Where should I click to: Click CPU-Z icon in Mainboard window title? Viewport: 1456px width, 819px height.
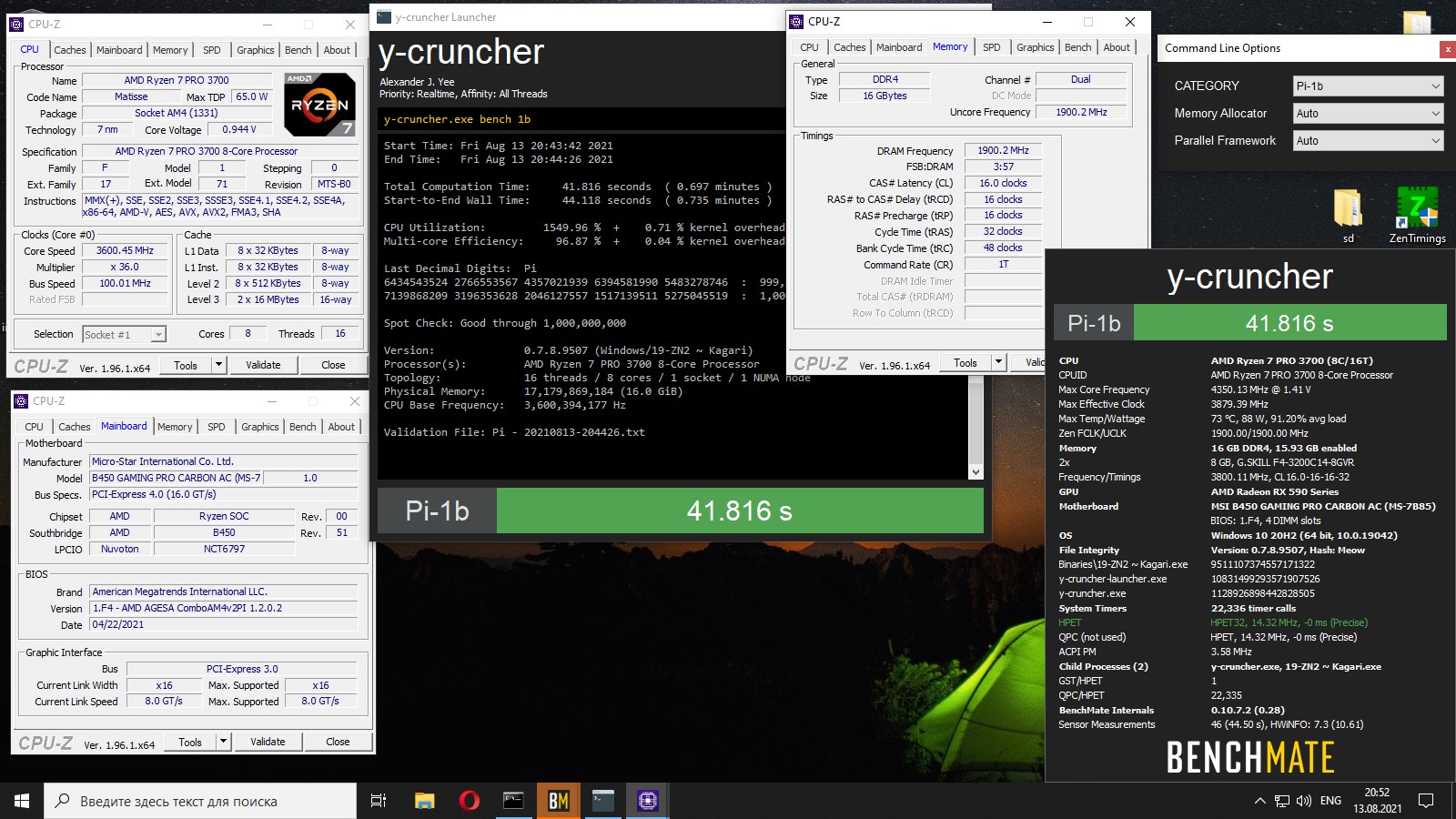click(20, 400)
